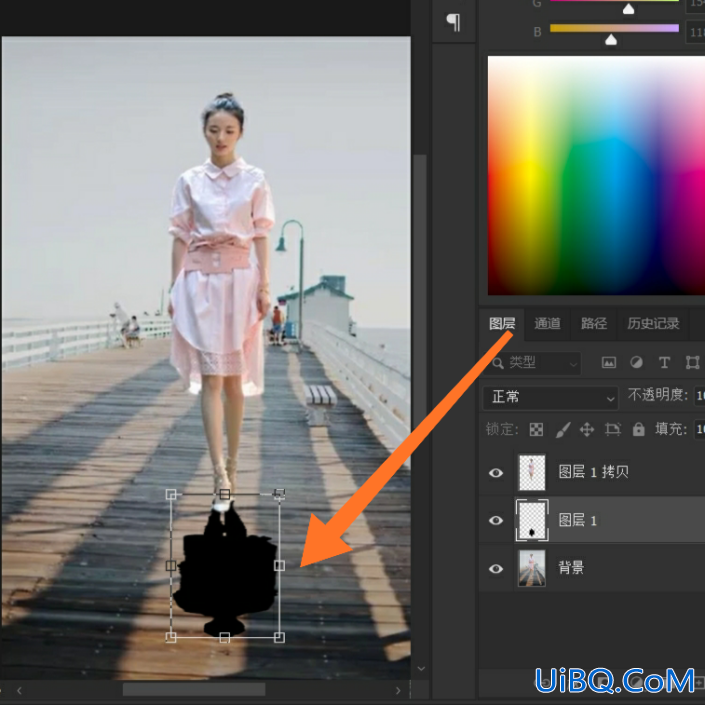Click the bottom-center transform handle

pos(225,638)
